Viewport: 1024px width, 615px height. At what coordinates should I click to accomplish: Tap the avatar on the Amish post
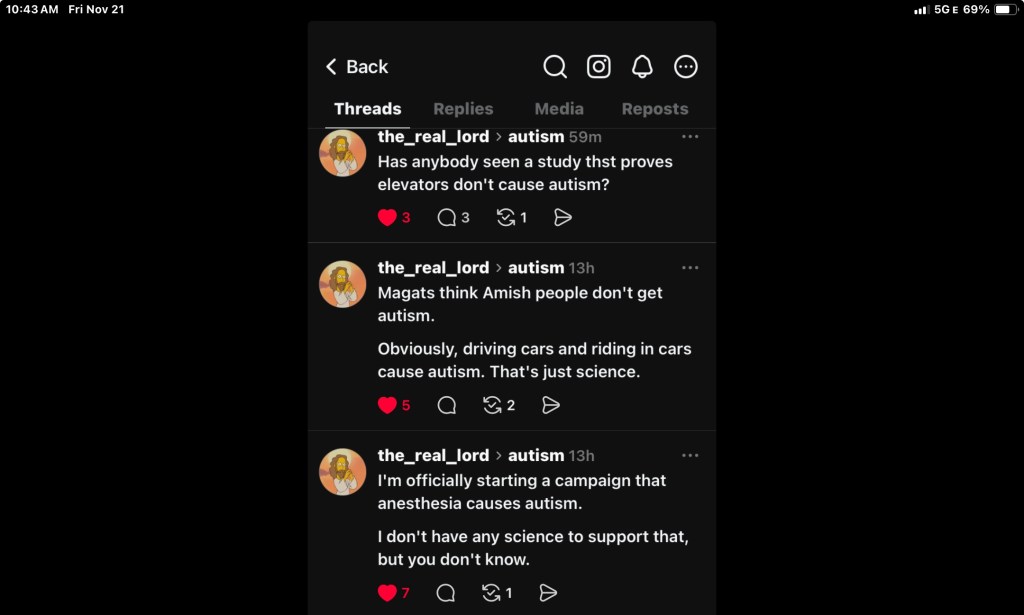[x=342, y=284]
